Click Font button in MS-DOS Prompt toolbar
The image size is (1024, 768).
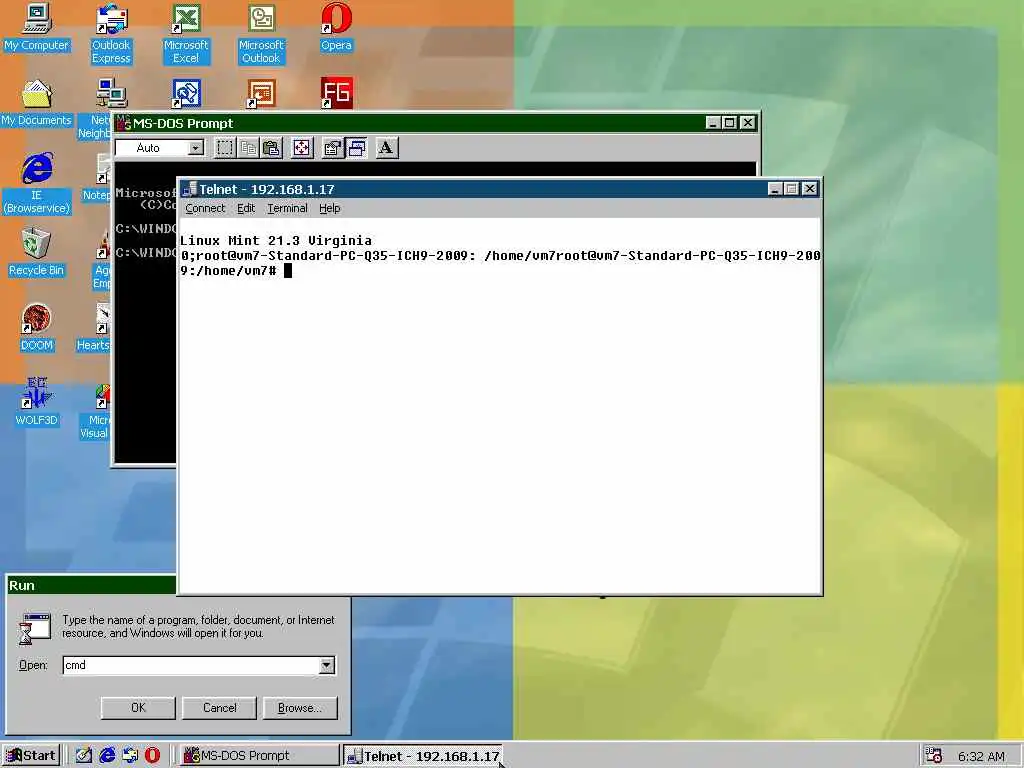(387, 148)
